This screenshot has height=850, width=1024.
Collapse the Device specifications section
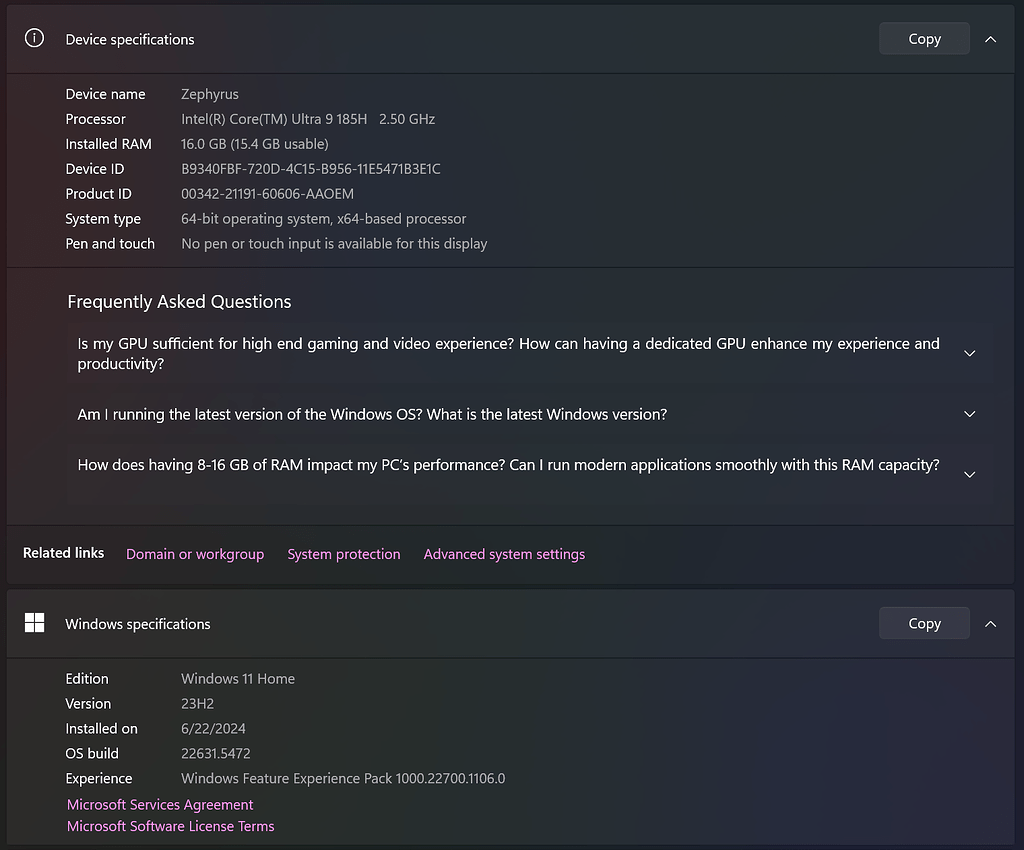click(990, 38)
